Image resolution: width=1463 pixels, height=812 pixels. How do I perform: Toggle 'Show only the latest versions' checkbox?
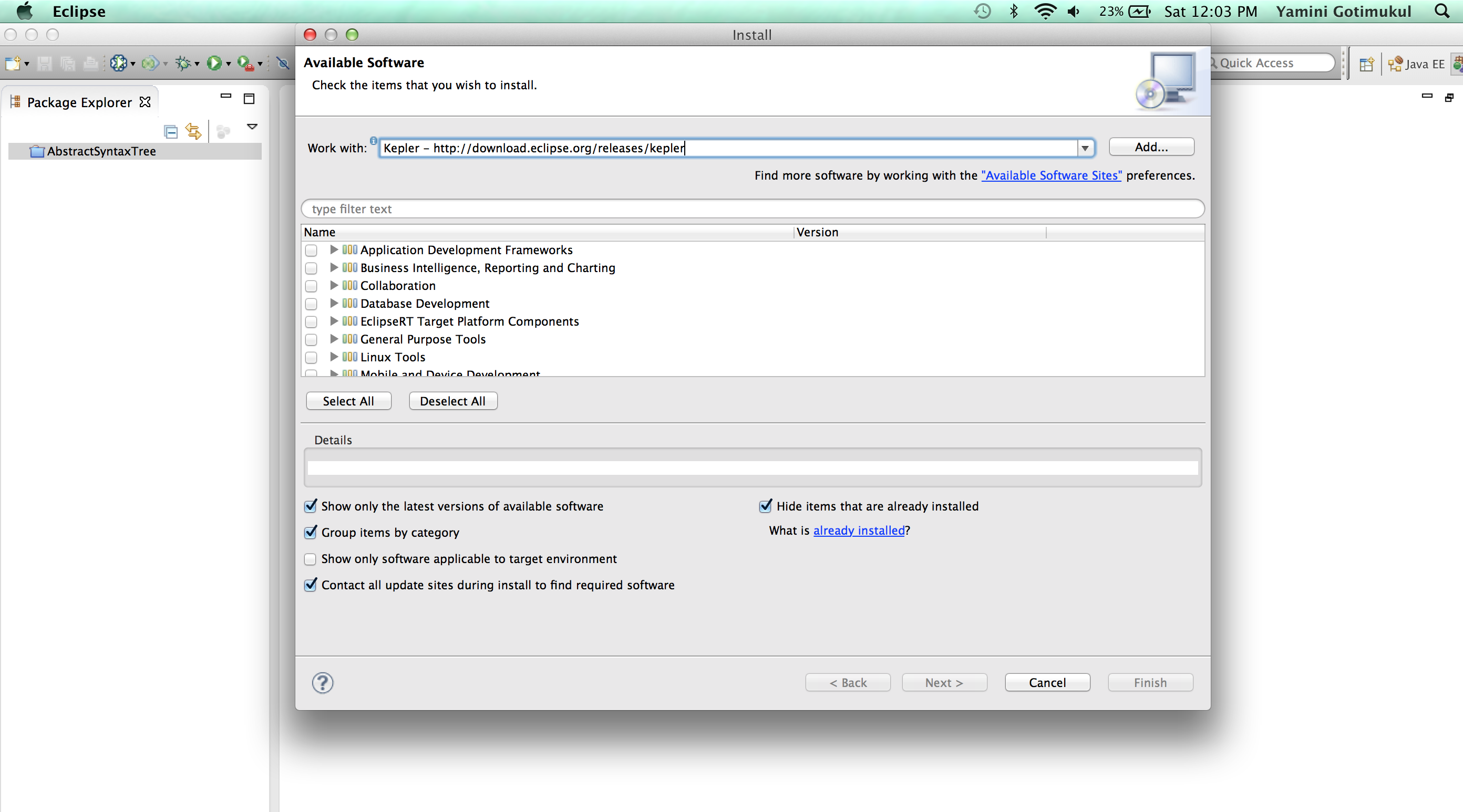[310, 506]
